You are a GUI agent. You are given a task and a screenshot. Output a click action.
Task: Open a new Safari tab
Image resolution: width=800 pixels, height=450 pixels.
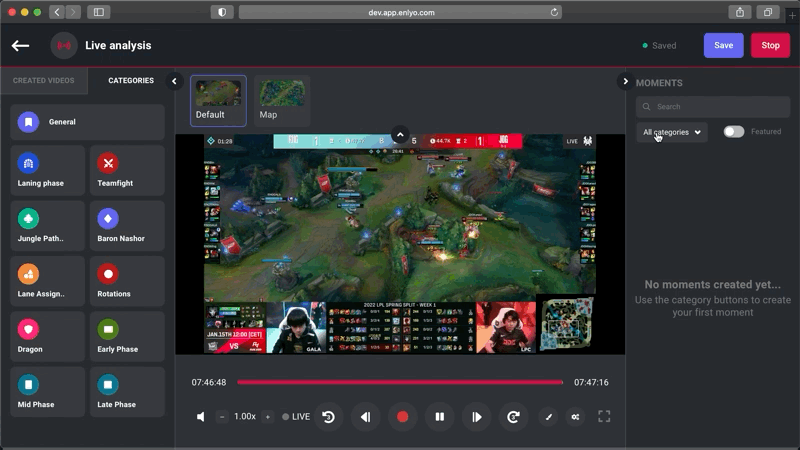[792, 15]
